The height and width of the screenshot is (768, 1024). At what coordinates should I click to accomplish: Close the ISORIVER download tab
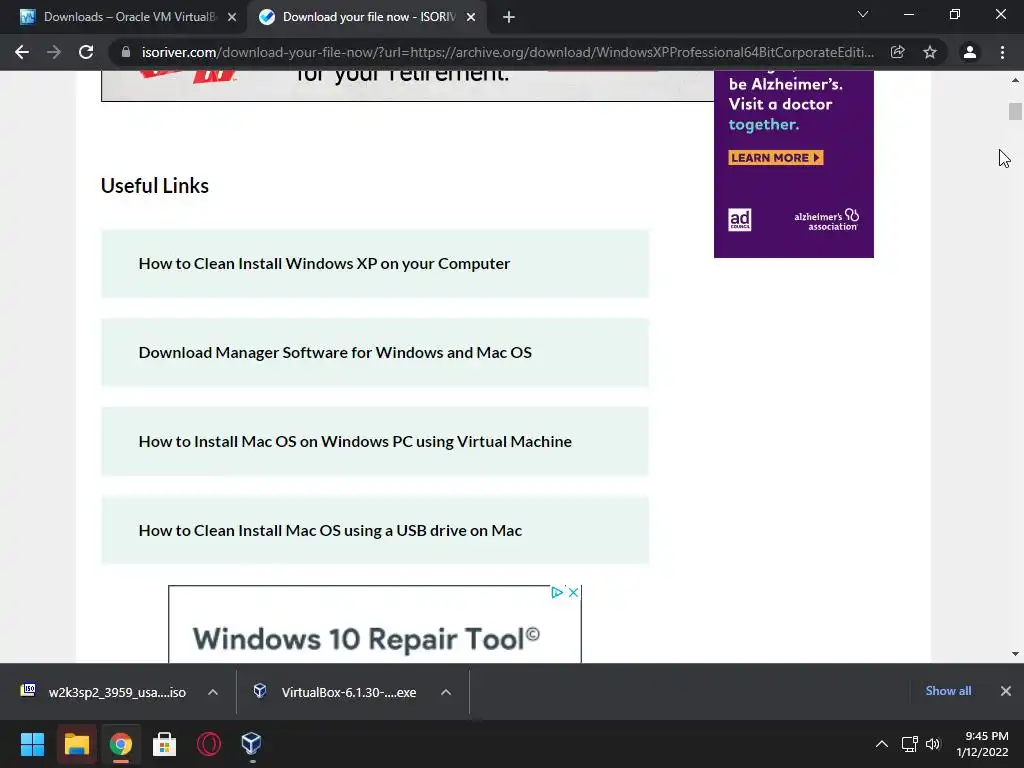[471, 17]
